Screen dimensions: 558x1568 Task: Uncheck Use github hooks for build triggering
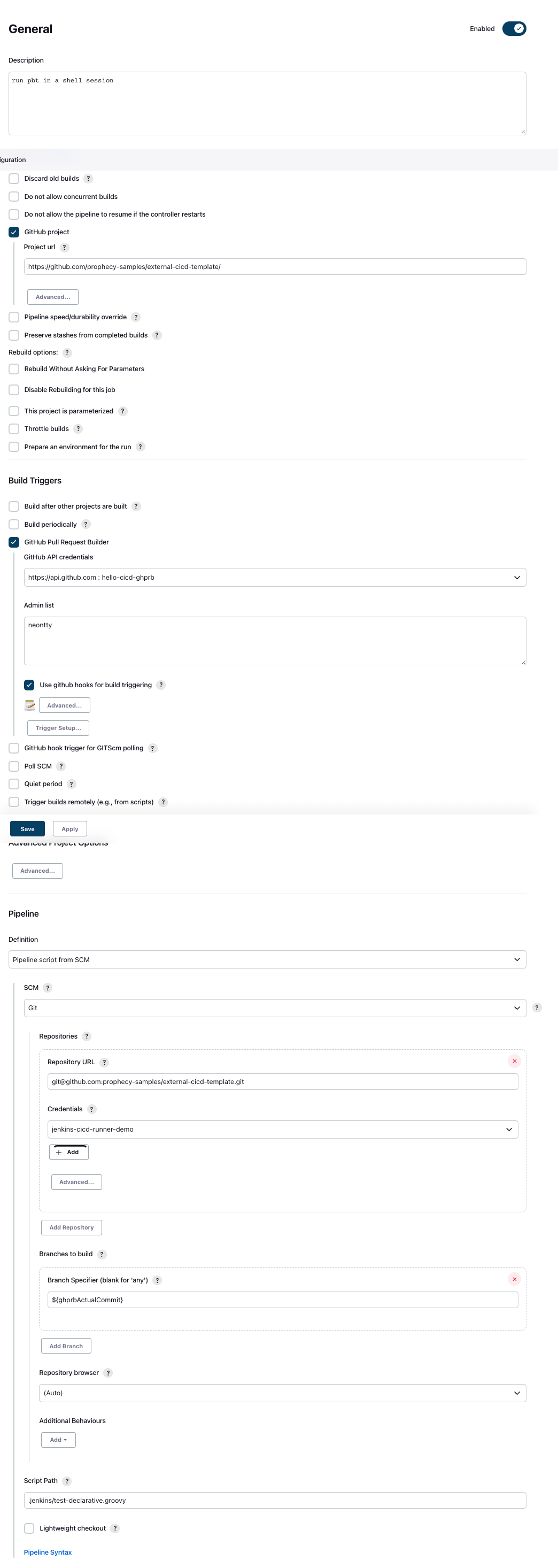pos(29,685)
